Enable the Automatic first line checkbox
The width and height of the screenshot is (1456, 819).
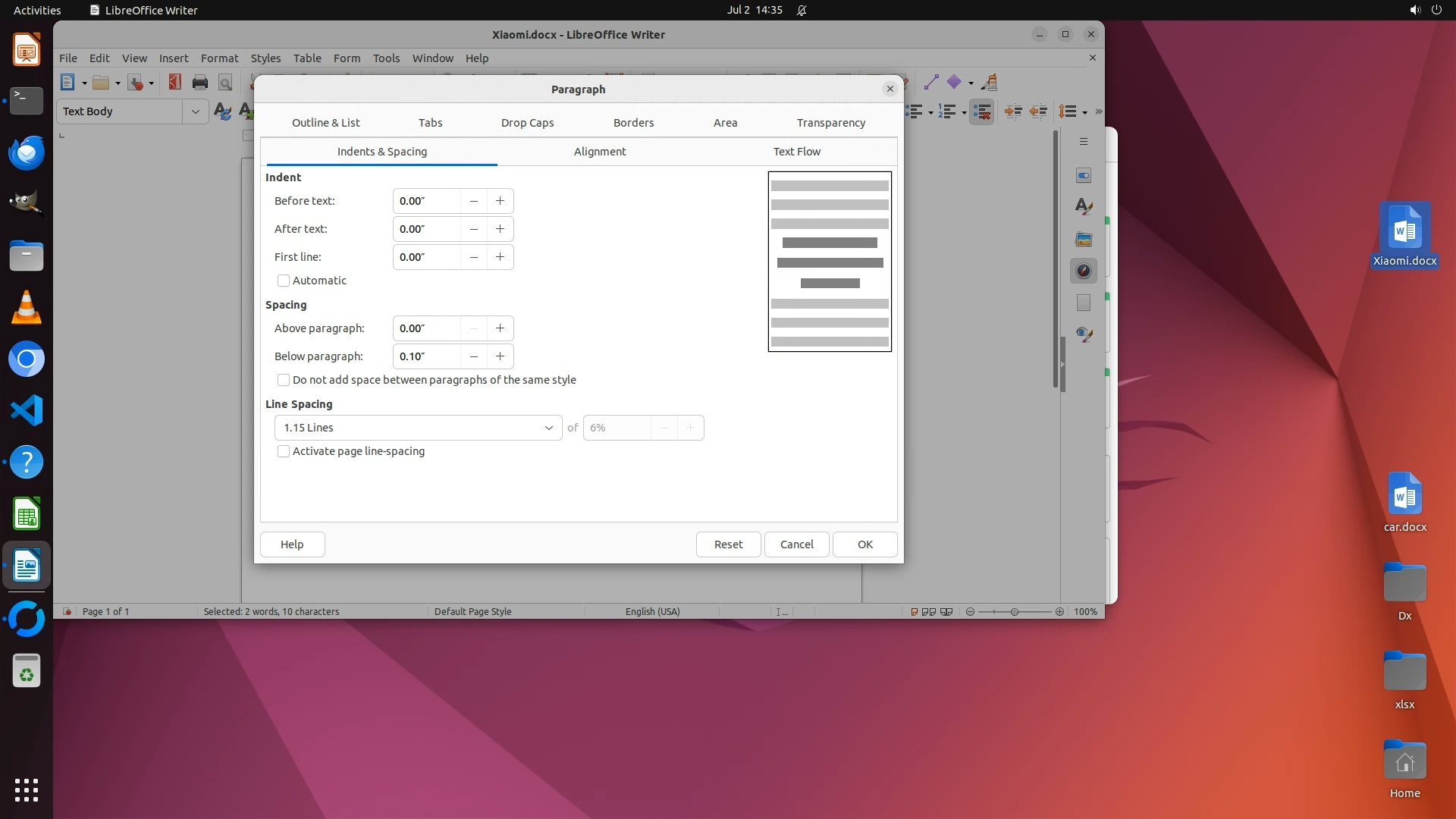pyautogui.click(x=284, y=281)
